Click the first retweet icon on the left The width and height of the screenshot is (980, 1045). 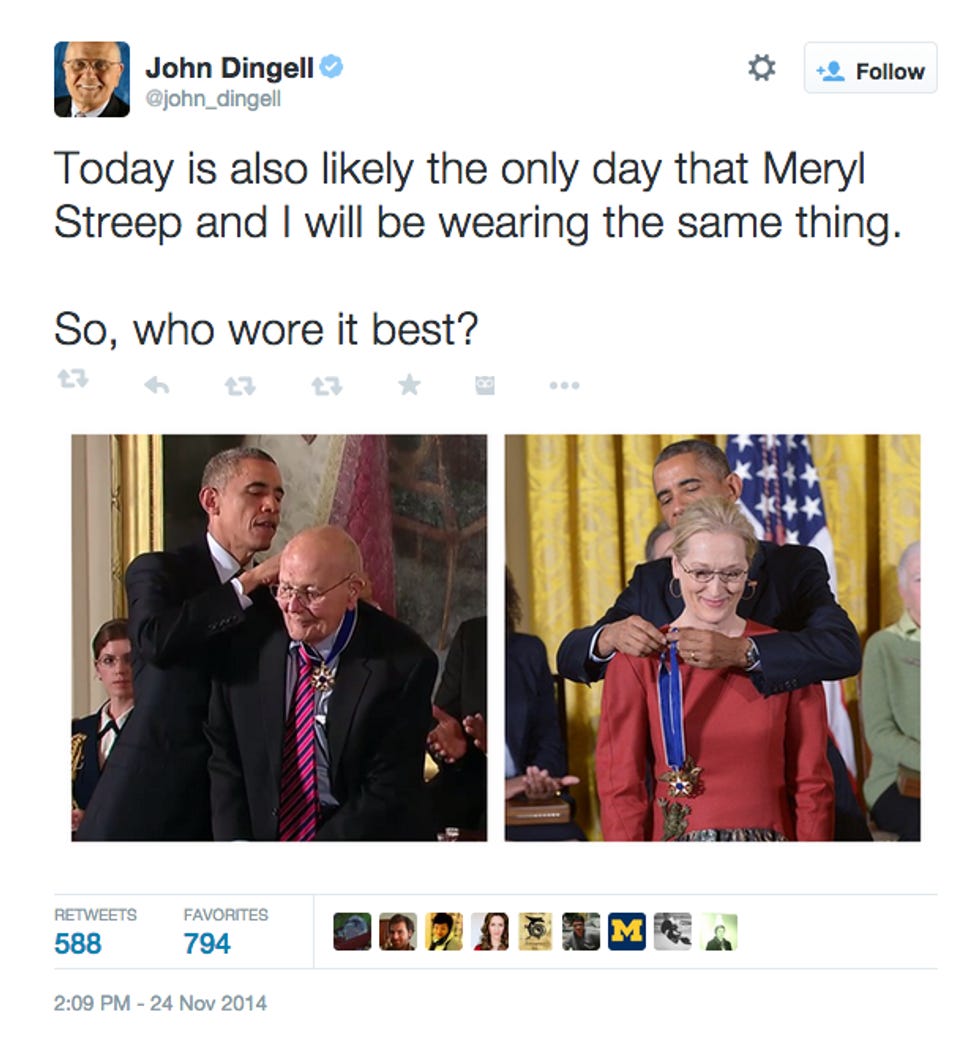pyautogui.click(x=73, y=379)
